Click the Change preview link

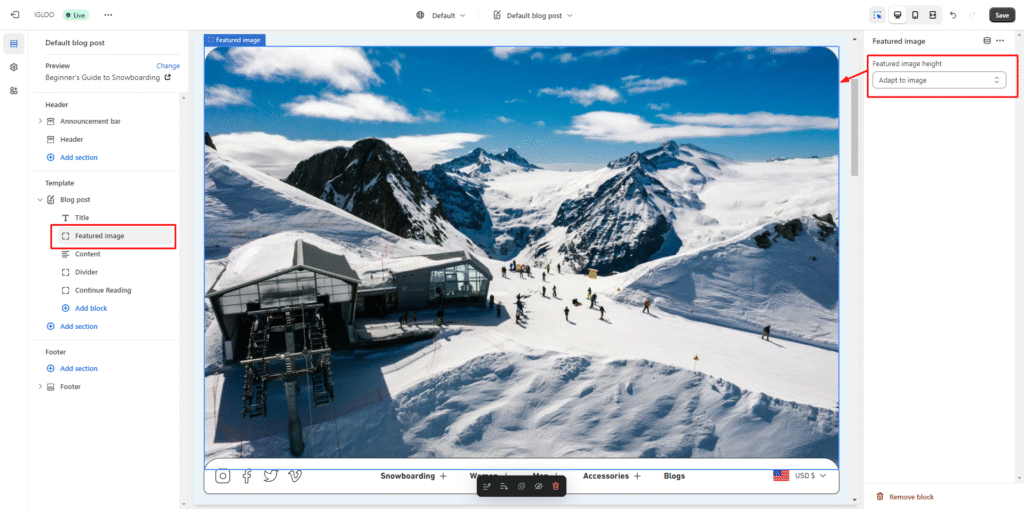point(168,66)
